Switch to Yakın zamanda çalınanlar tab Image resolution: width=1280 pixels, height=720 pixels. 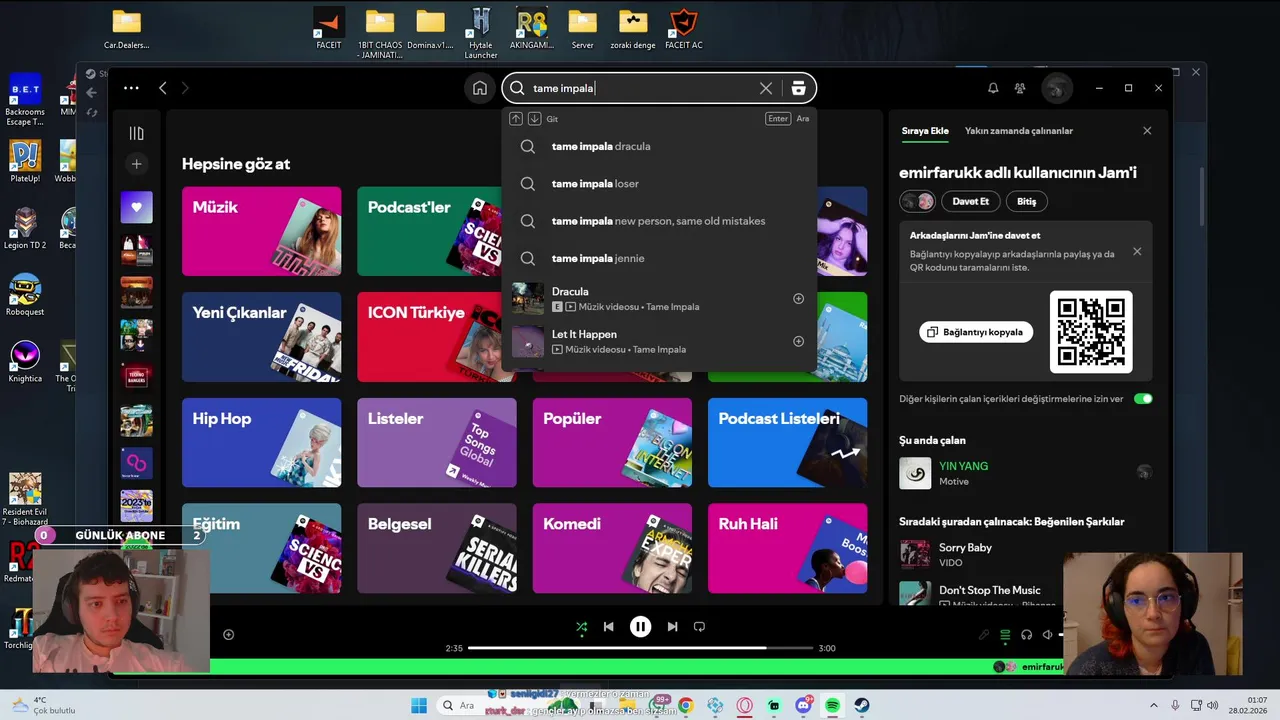pyautogui.click(x=1019, y=131)
